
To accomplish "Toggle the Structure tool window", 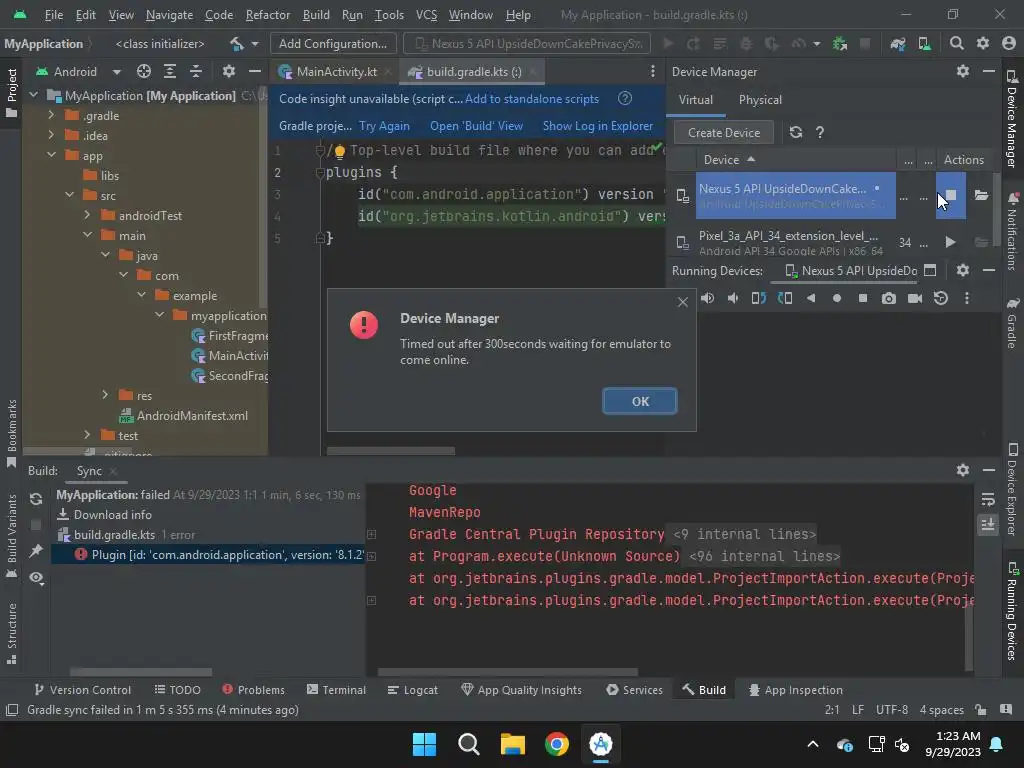I will tap(12, 633).
